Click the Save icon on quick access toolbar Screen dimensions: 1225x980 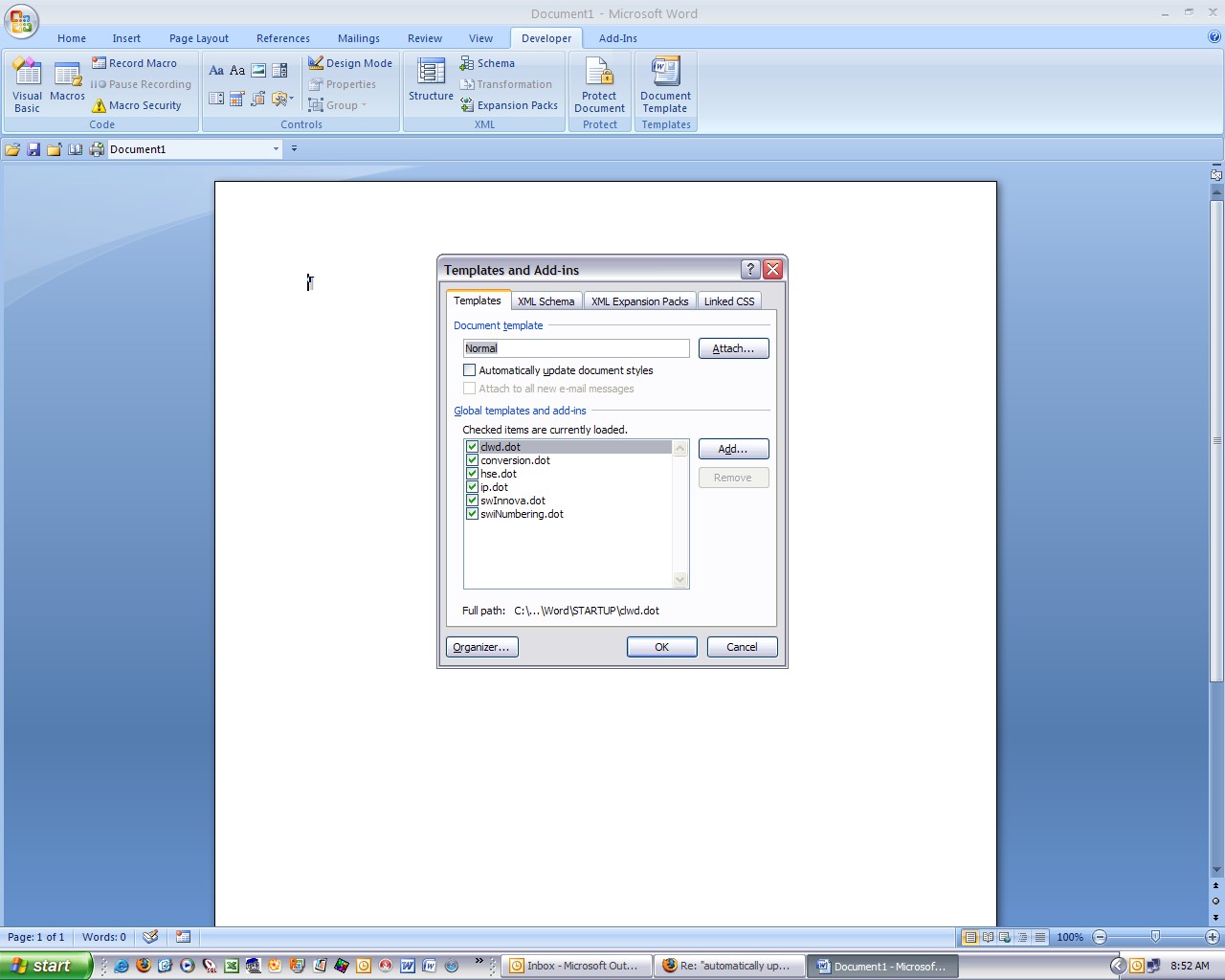point(33,149)
